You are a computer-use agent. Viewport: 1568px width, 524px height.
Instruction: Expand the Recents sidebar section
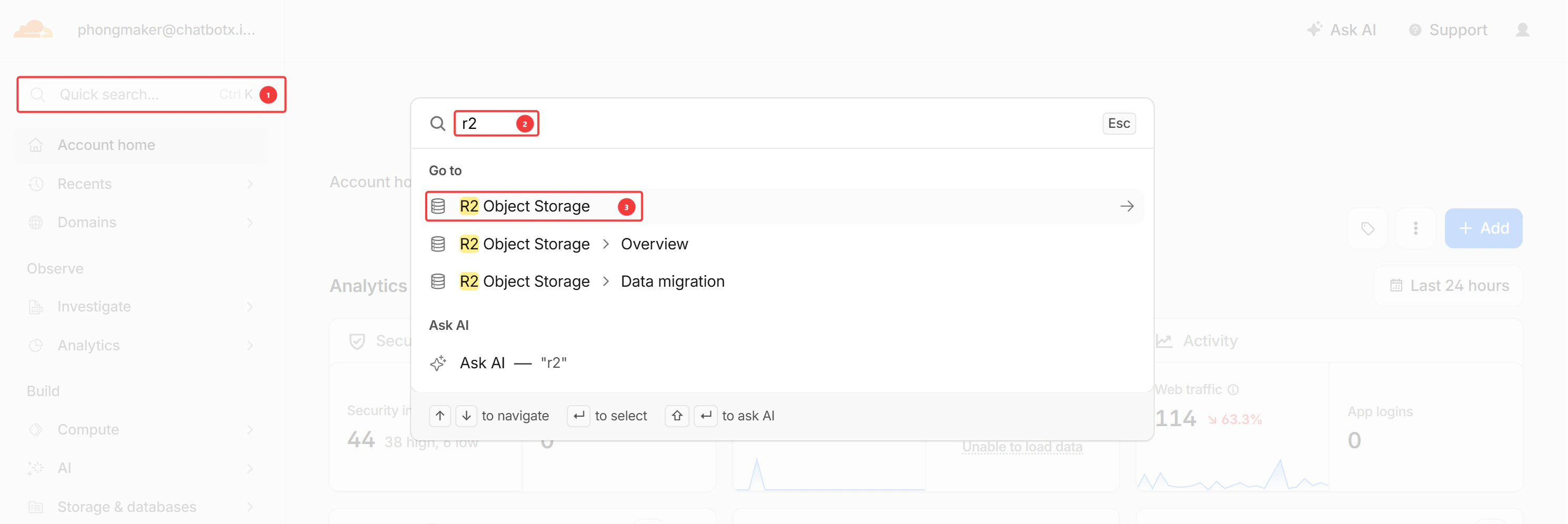140,184
